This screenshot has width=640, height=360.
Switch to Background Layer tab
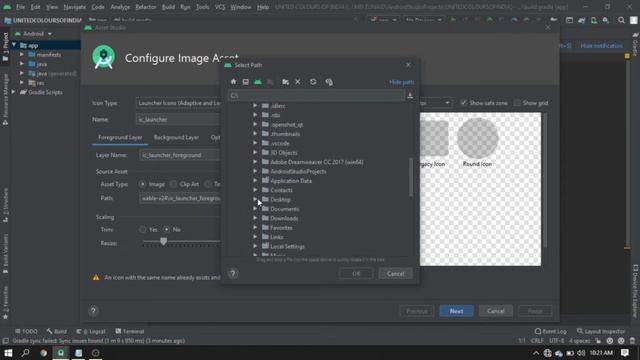click(x=176, y=138)
